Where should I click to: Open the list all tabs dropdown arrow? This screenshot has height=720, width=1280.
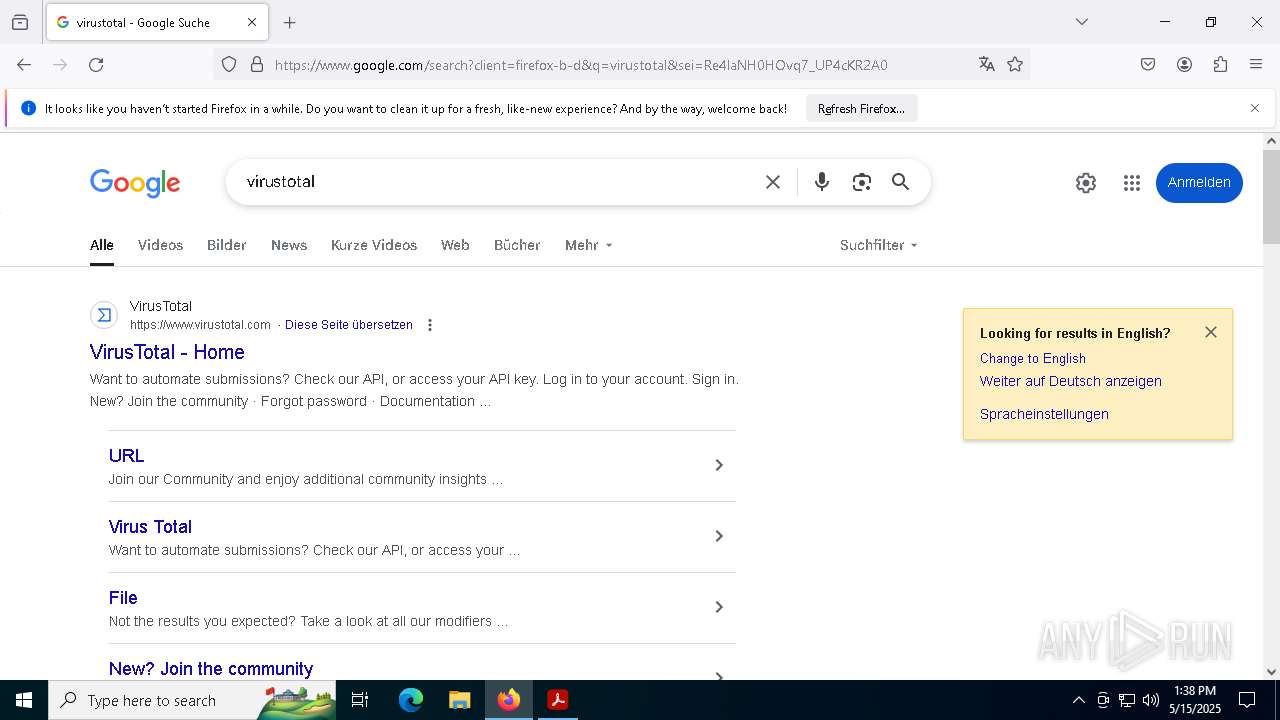(x=1081, y=22)
